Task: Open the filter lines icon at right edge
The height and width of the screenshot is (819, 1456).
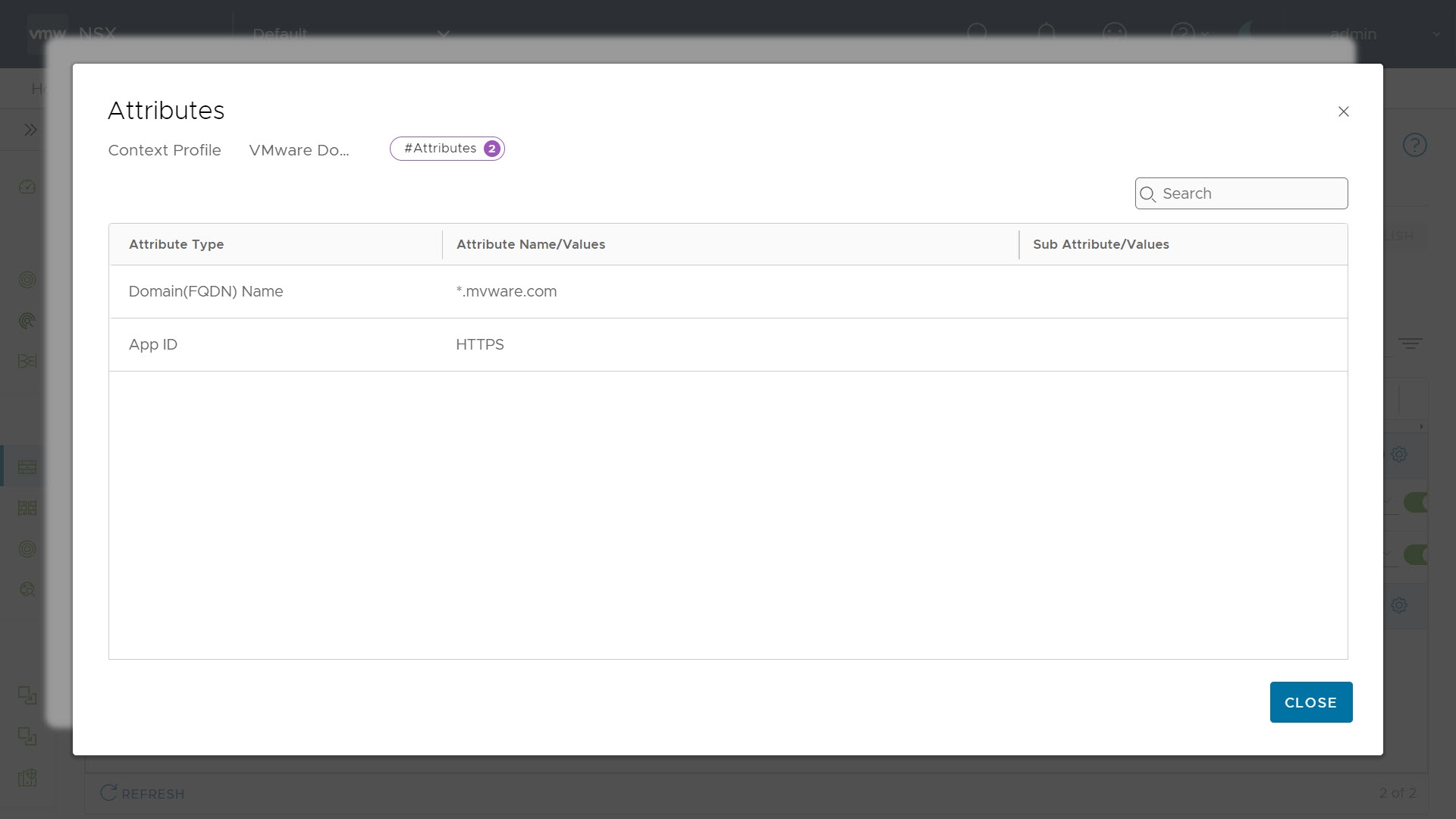Action: click(x=1410, y=344)
